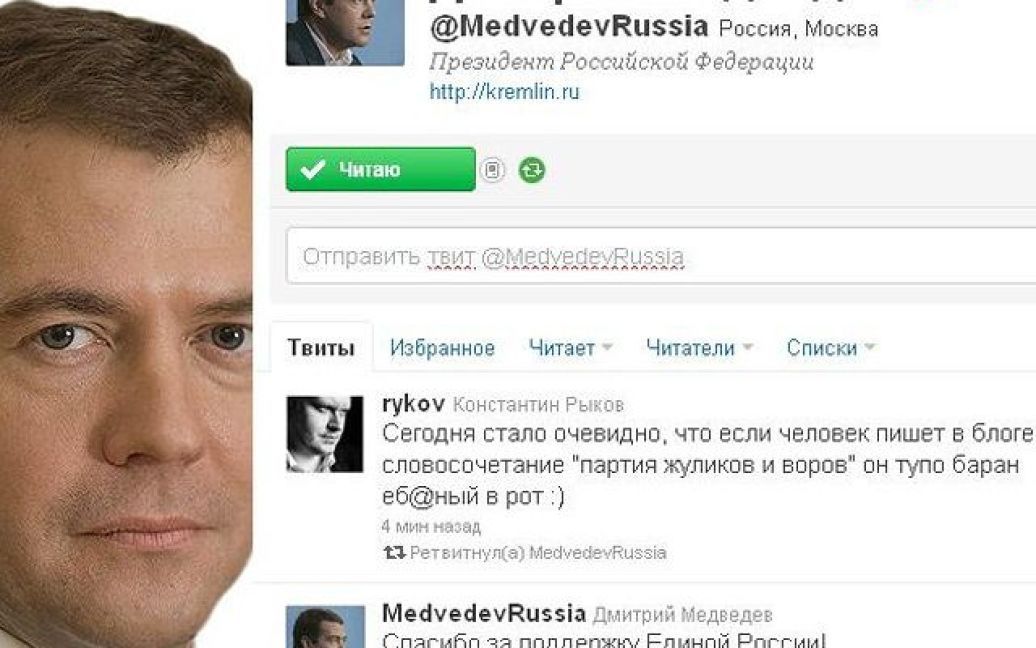Click the checkmark on the Читаю button
This screenshot has height=648, width=1036.
click(312, 169)
